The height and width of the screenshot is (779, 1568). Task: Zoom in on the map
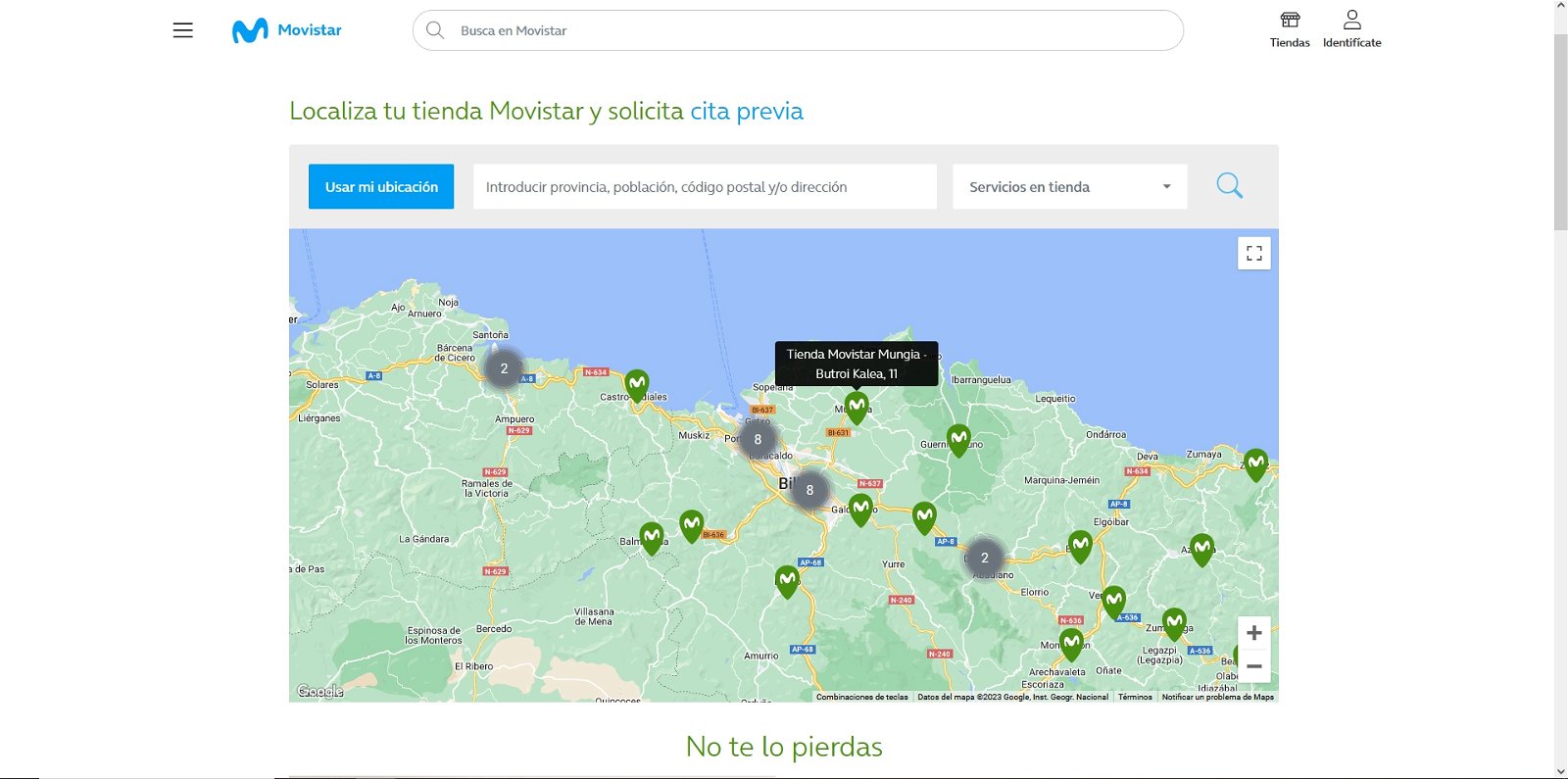[1253, 633]
